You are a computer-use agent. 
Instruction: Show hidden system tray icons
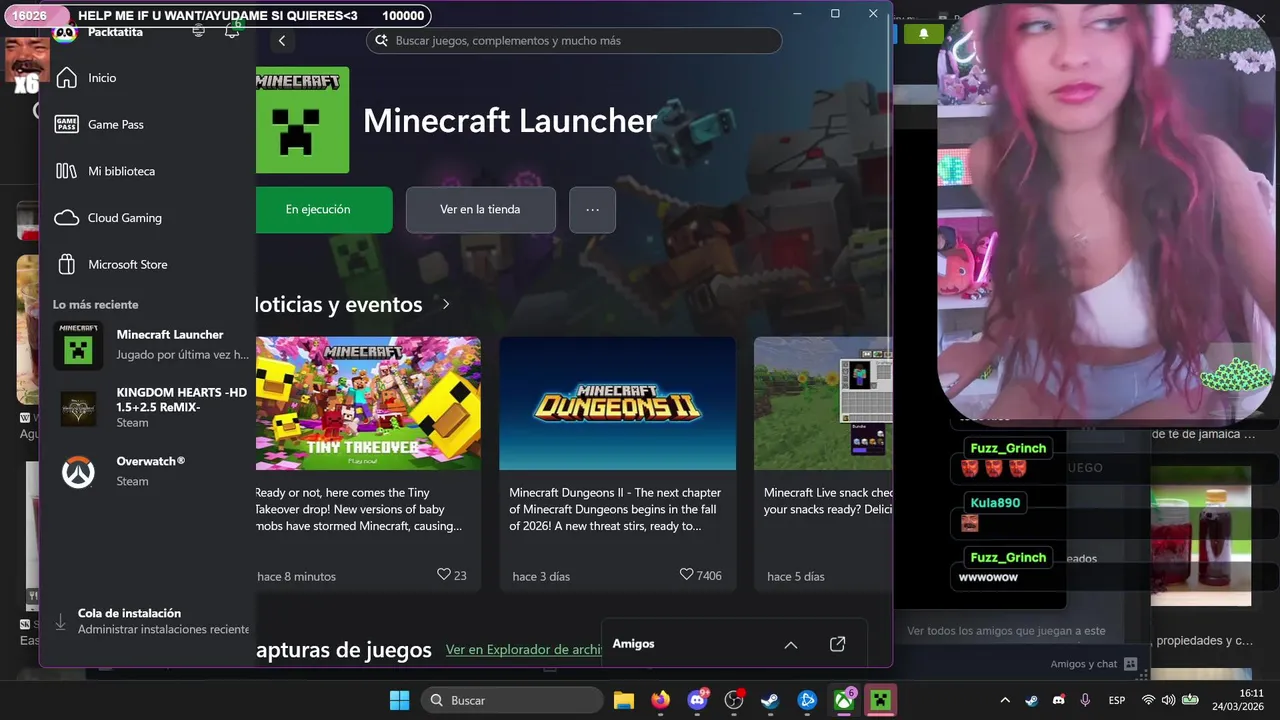[x=1005, y=700]
